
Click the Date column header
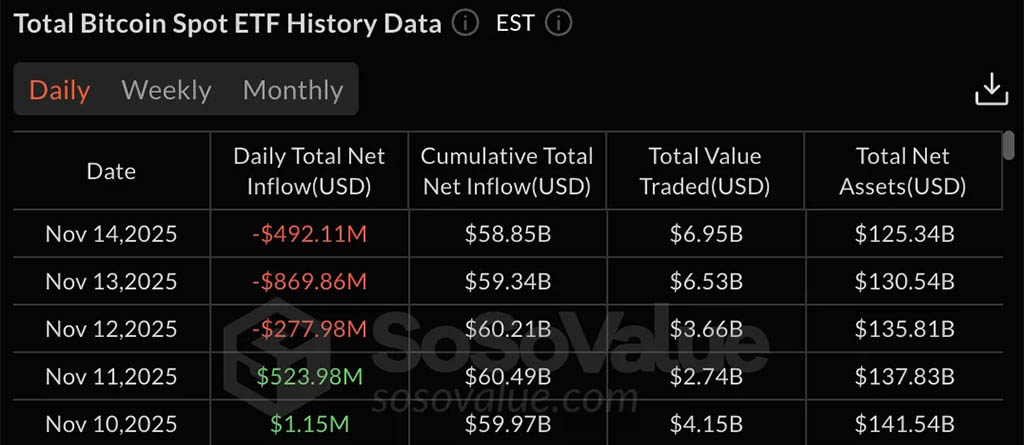[111, 171]
